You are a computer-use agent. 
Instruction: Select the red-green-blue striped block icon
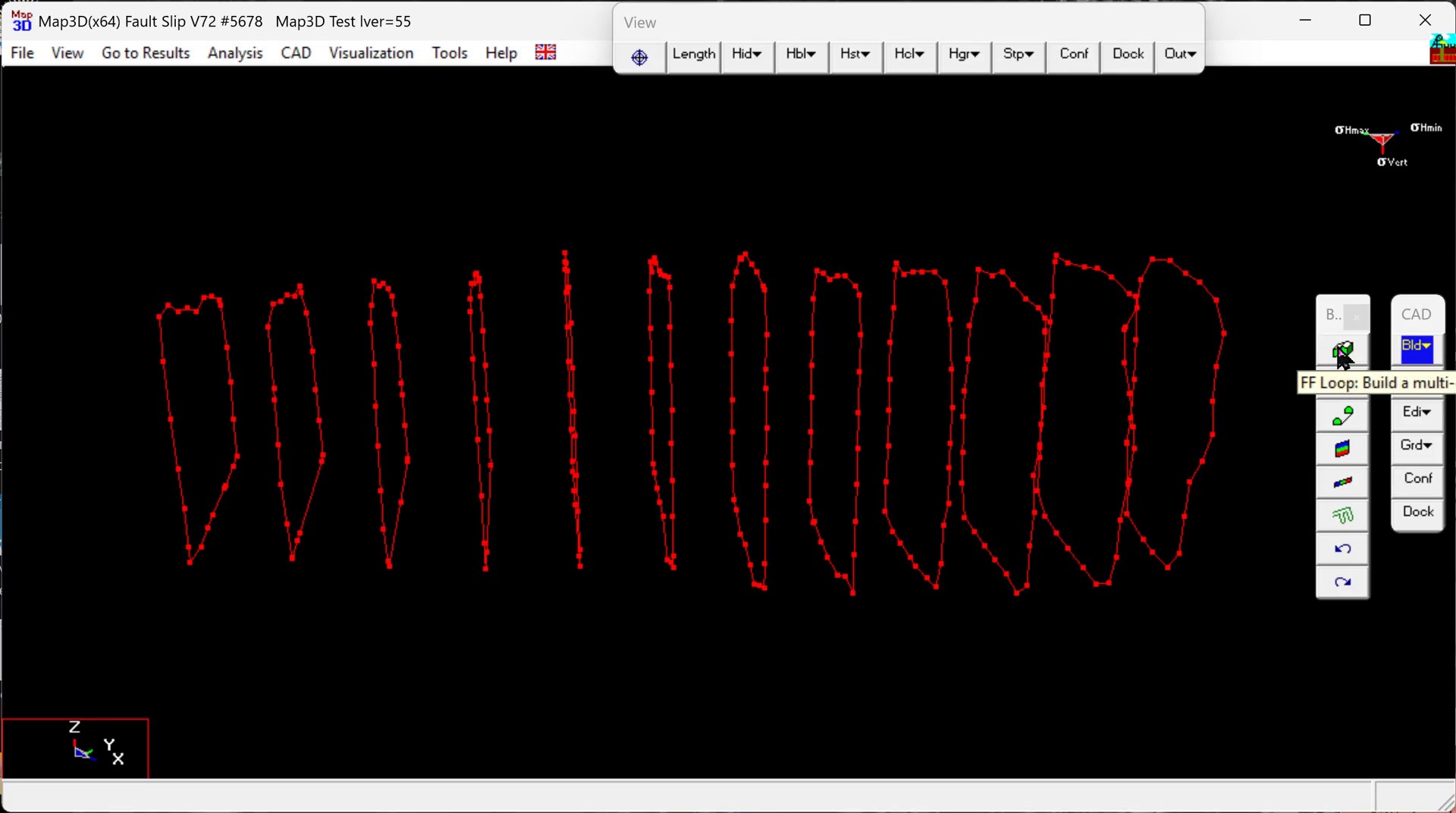pos(1342,450)
